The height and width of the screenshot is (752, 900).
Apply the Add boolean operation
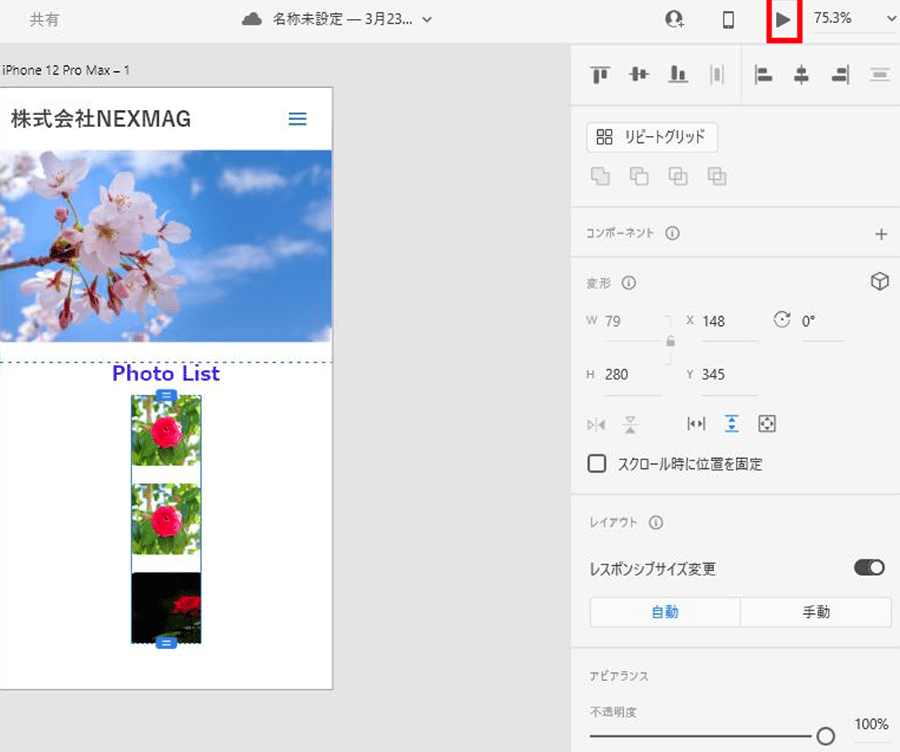[600, 176]
